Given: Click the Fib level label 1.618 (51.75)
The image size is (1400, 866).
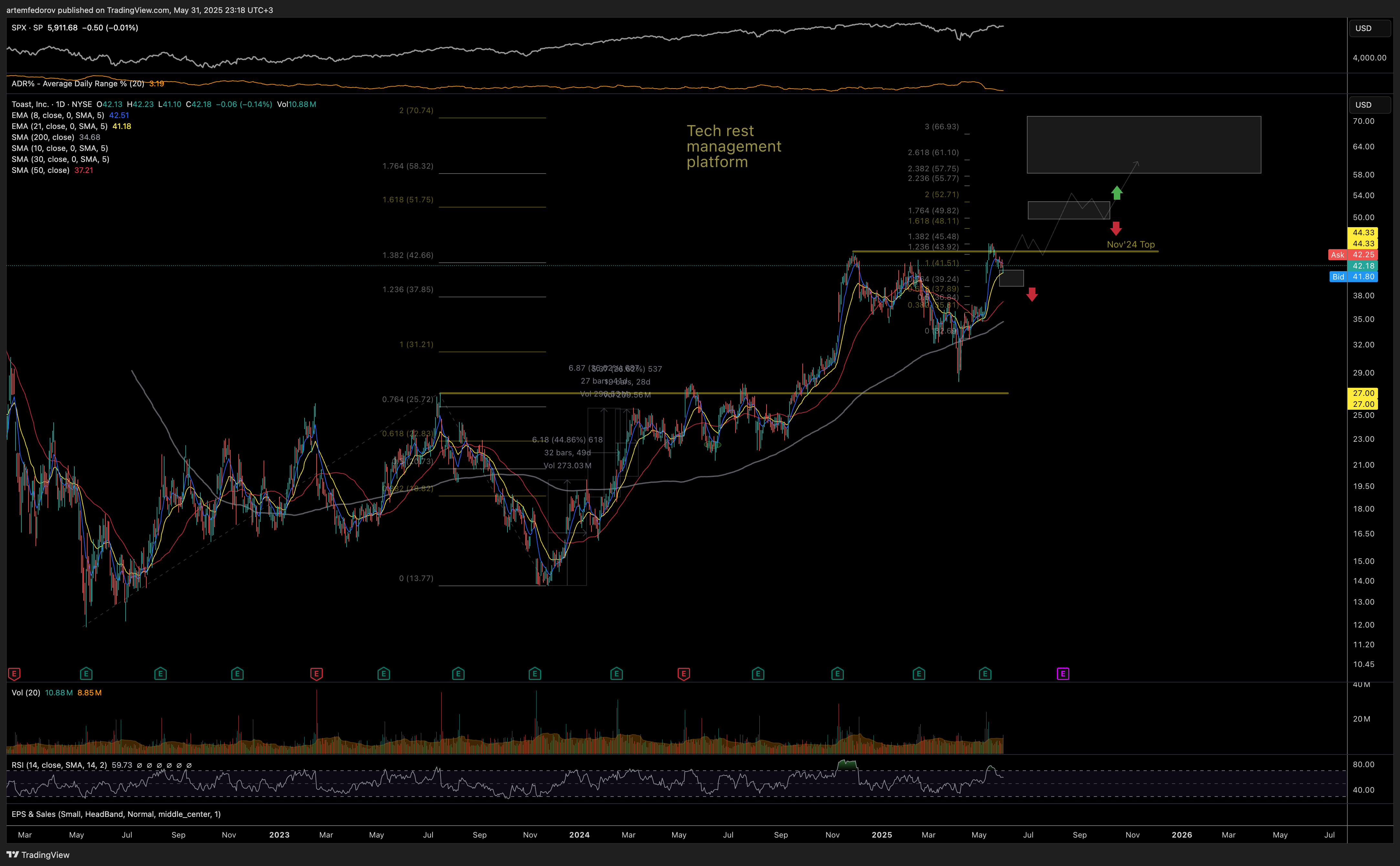Looking at the screenshot, I should click(408, 200).
